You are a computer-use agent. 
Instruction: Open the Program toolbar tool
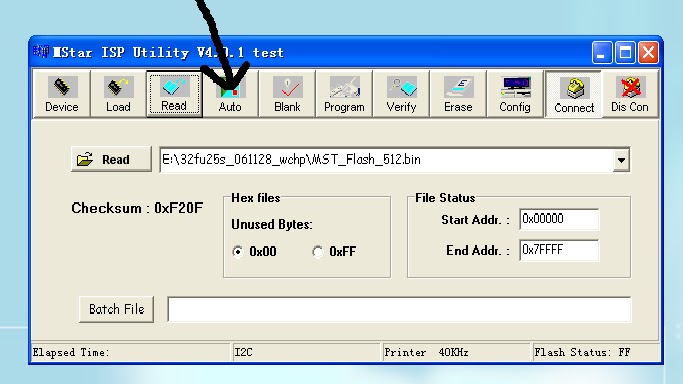(344, 94)
